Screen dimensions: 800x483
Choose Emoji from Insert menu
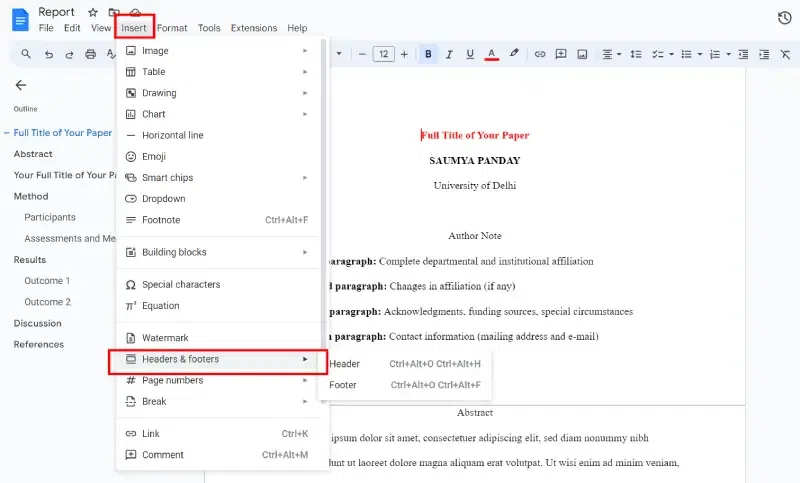(x=218, y=157)
